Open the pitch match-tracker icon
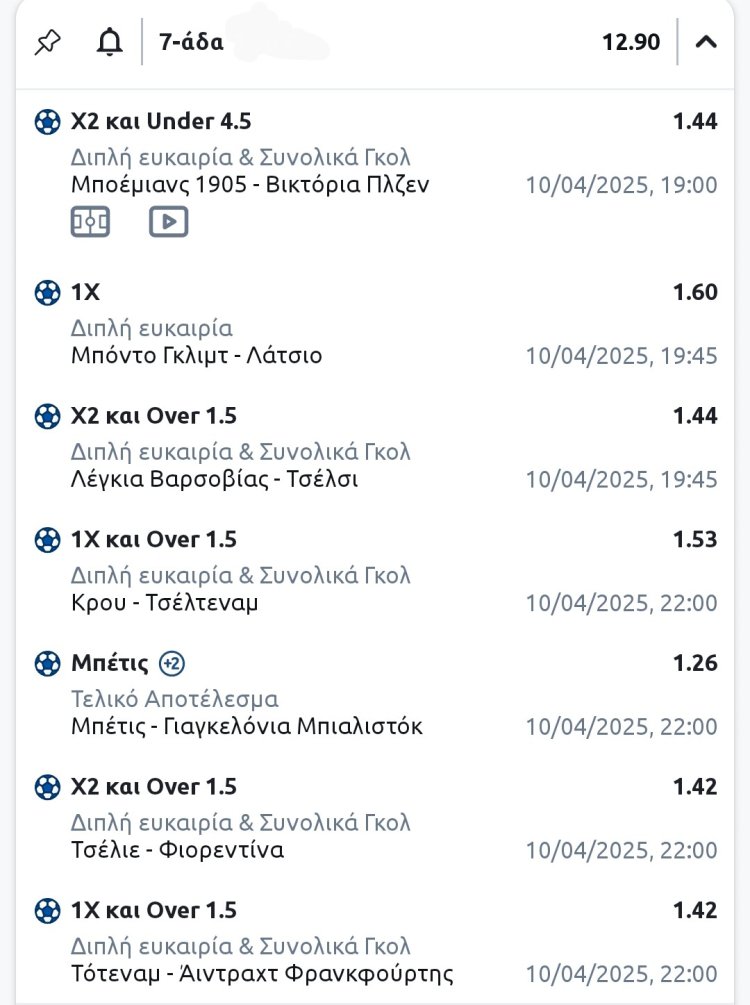750x1005 pixels. (90, 221)
